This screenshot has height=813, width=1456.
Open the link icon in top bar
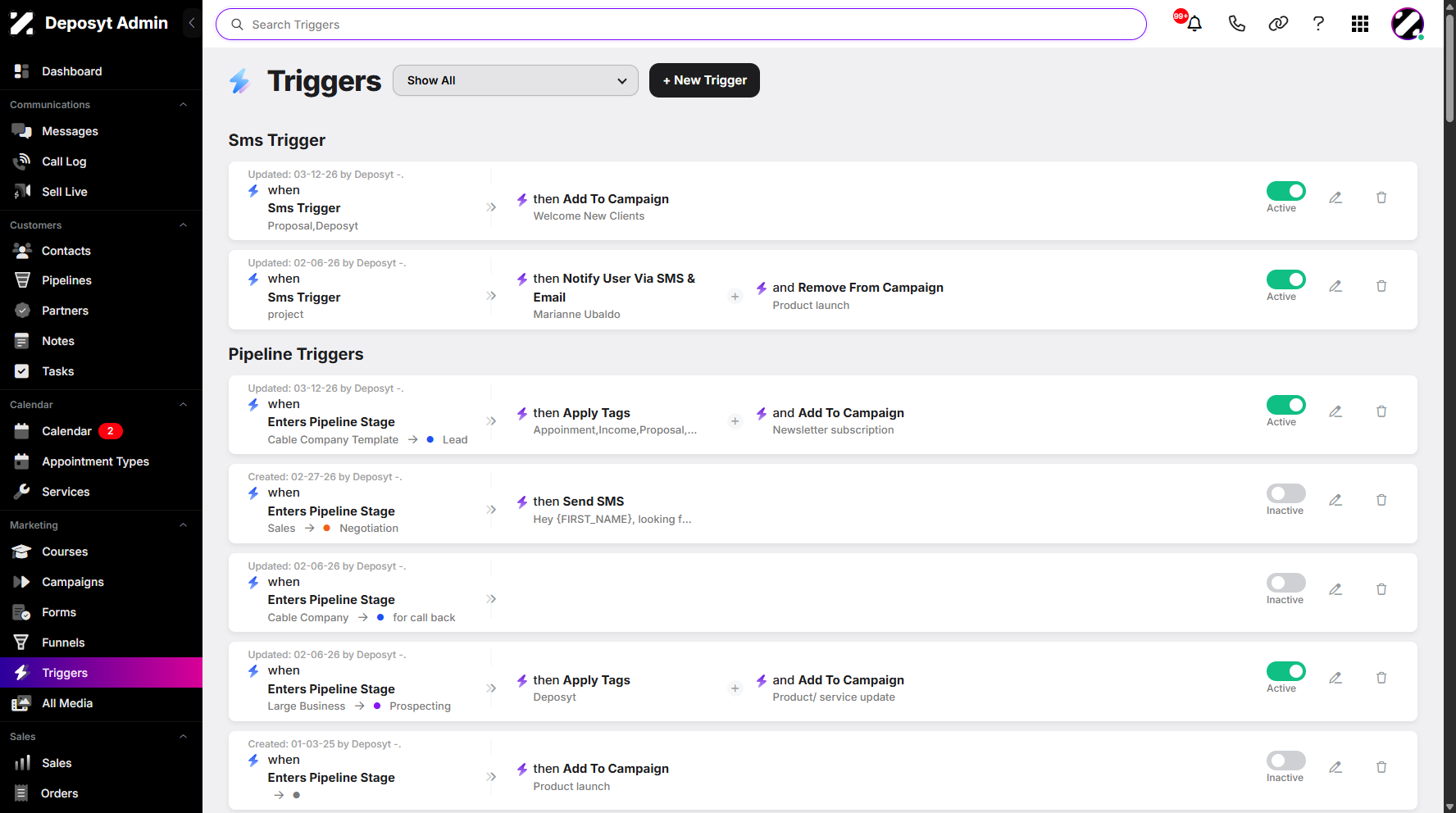pos(1278,24)
